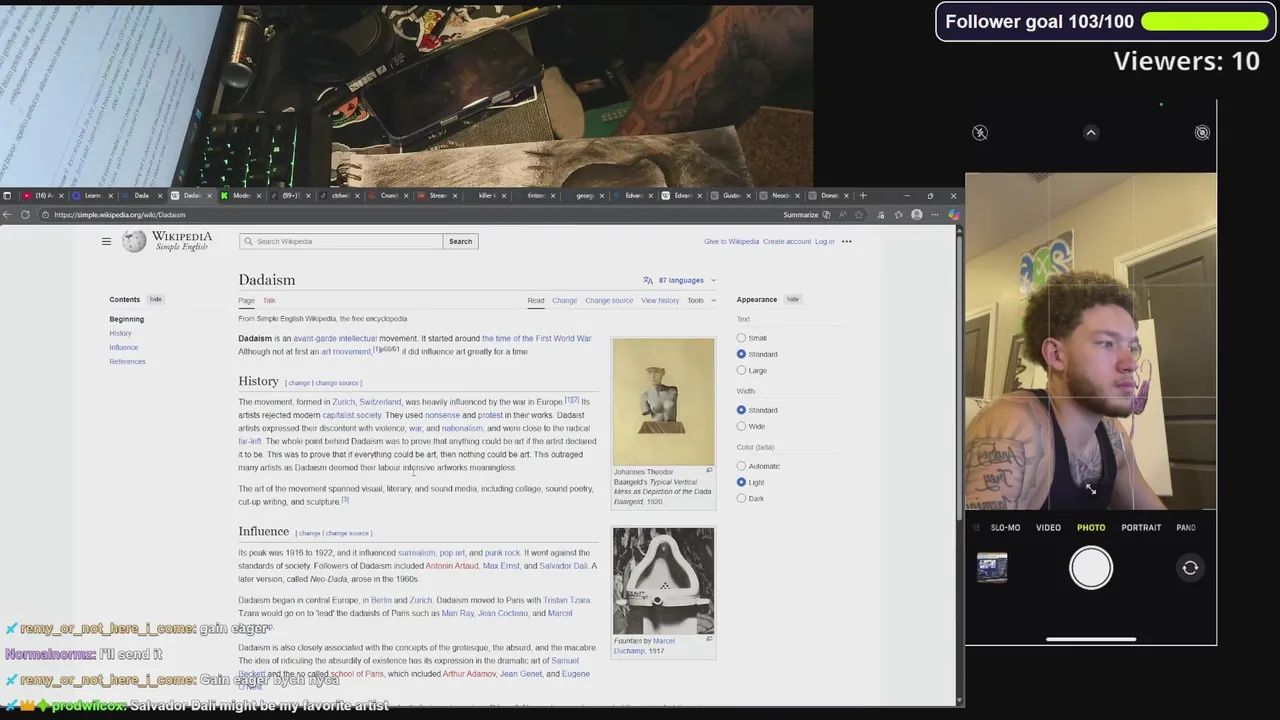This screenshot has height=720, width=1280.
Task: Open the last photo thumbnail in camera
Action: click(992, 568)
